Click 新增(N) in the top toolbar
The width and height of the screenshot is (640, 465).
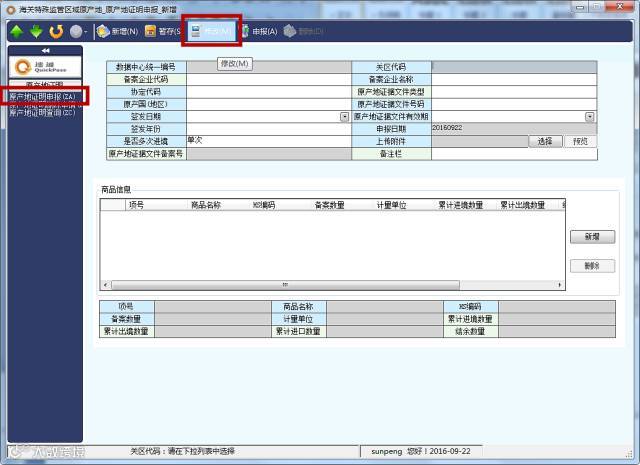point(118,31)
